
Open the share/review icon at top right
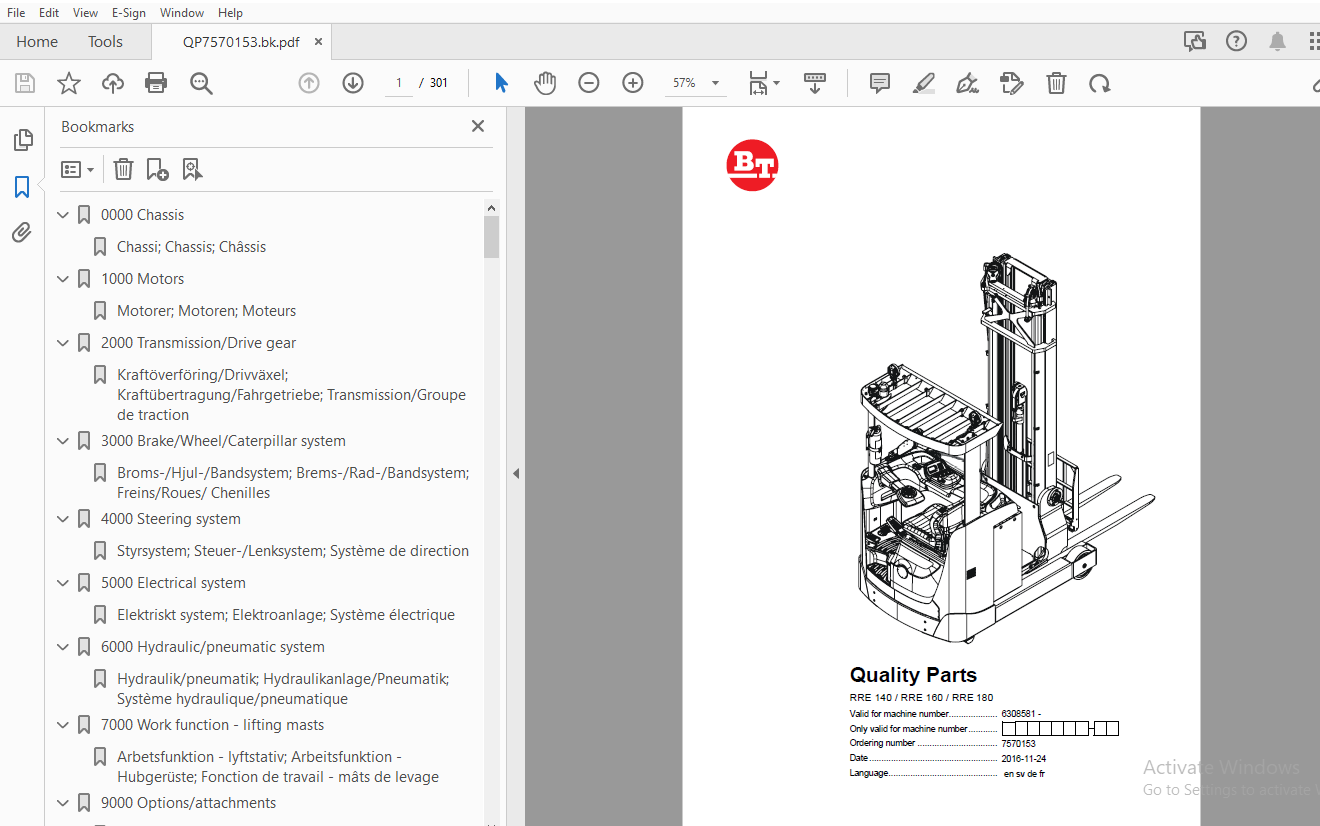(1194, 41)
